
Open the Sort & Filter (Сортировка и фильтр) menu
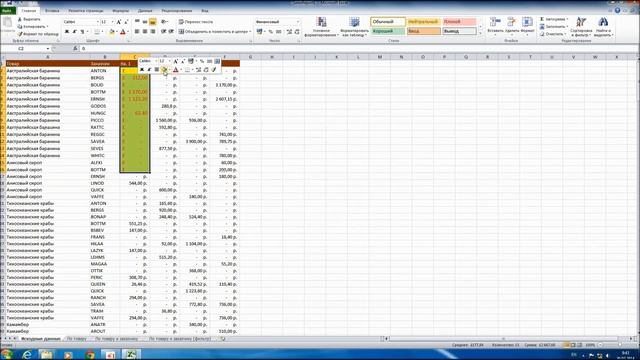(581, 27)
